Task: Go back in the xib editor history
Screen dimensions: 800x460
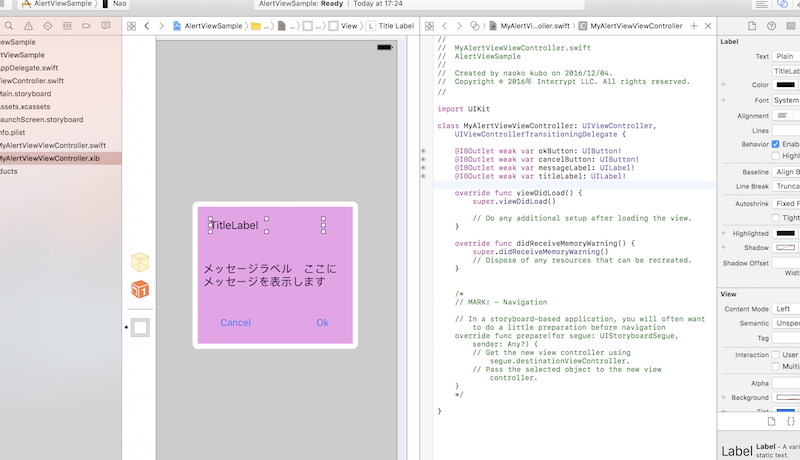Action: (147, 25)
